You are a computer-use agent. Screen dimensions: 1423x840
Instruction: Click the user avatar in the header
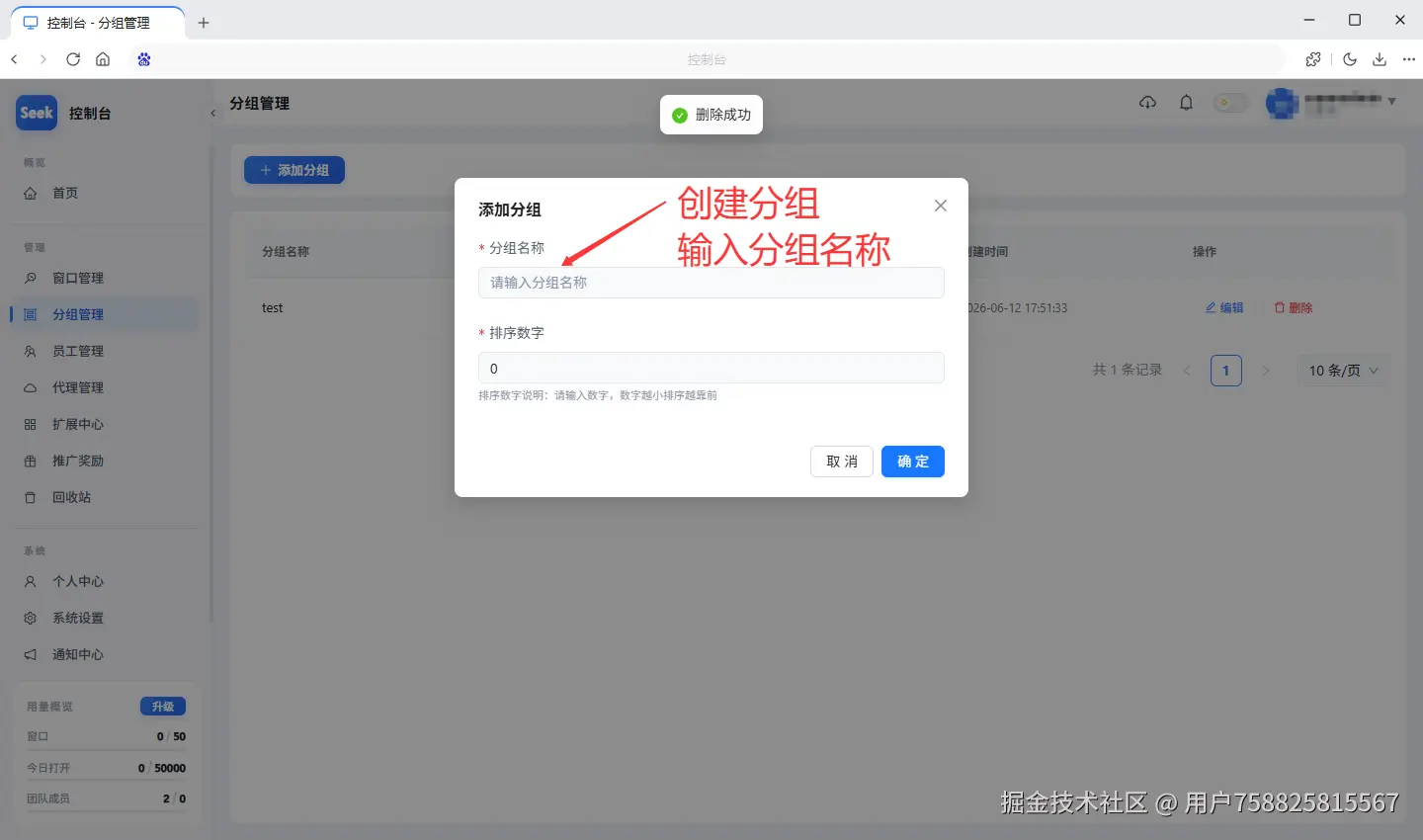click(1282, 103)
